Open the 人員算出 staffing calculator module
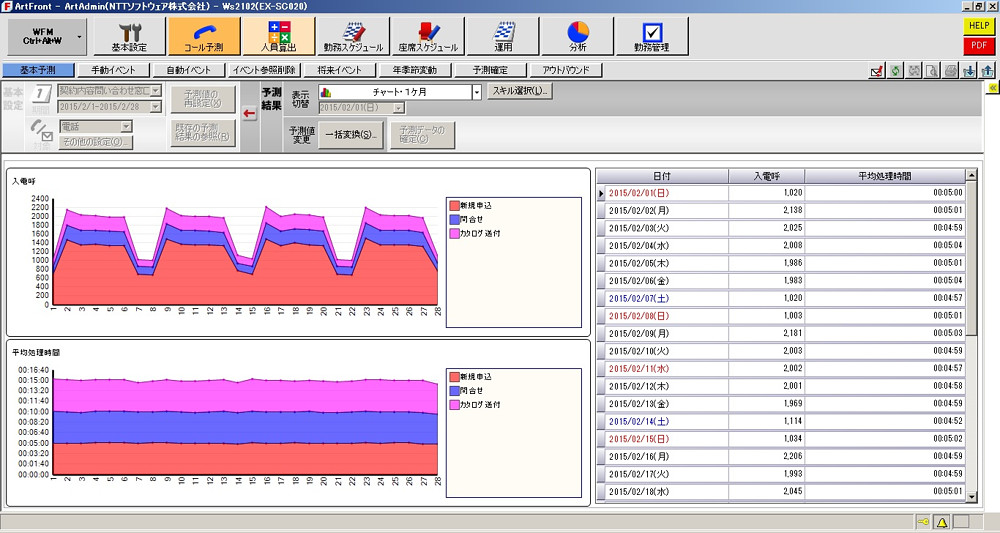Screen dimensions: 1000x533 click(x=279, y=36)
